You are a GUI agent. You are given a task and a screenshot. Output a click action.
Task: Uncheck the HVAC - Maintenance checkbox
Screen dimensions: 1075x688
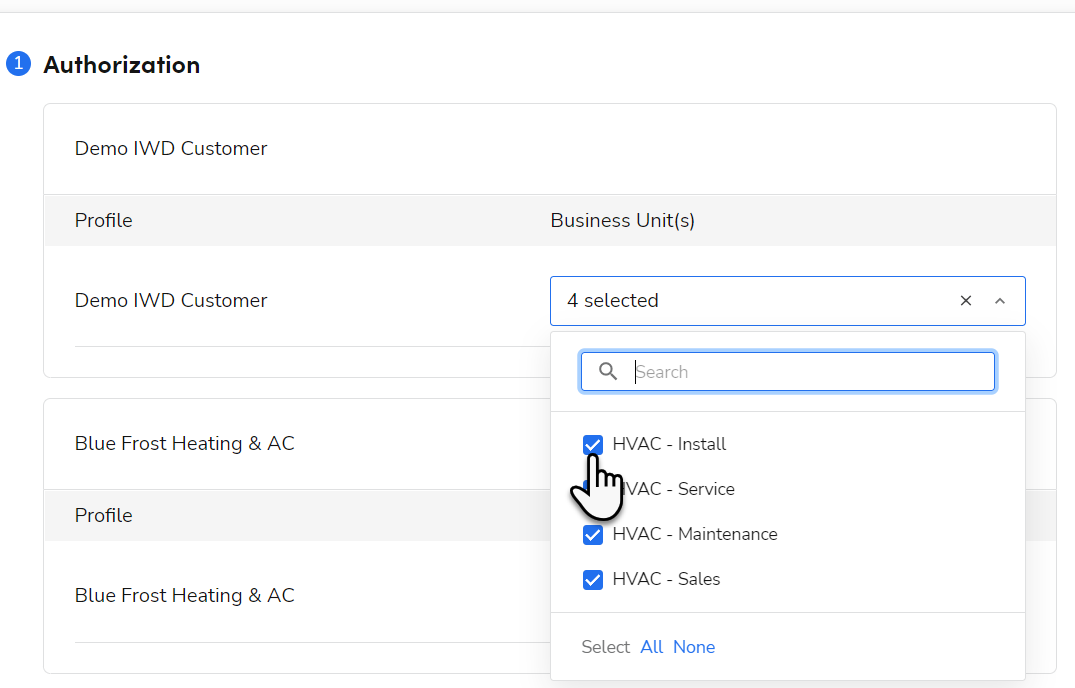point(593,534)
